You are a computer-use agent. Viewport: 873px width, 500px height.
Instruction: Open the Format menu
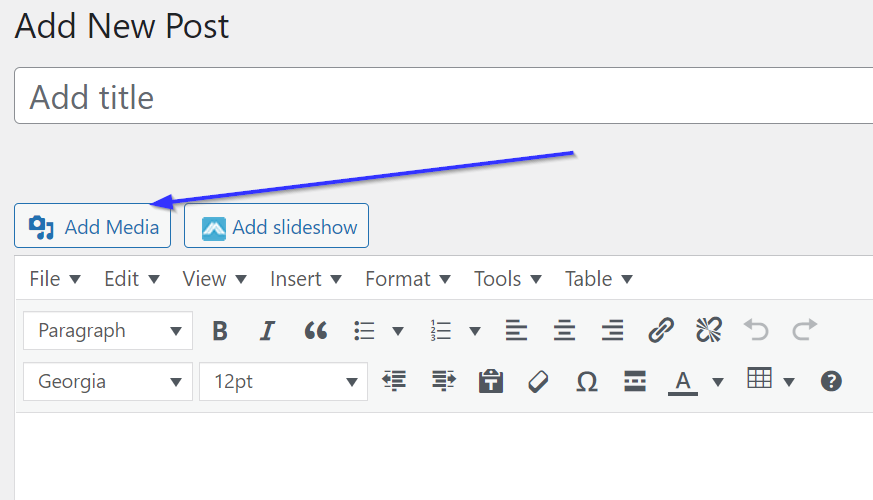[x=407, y=279]
